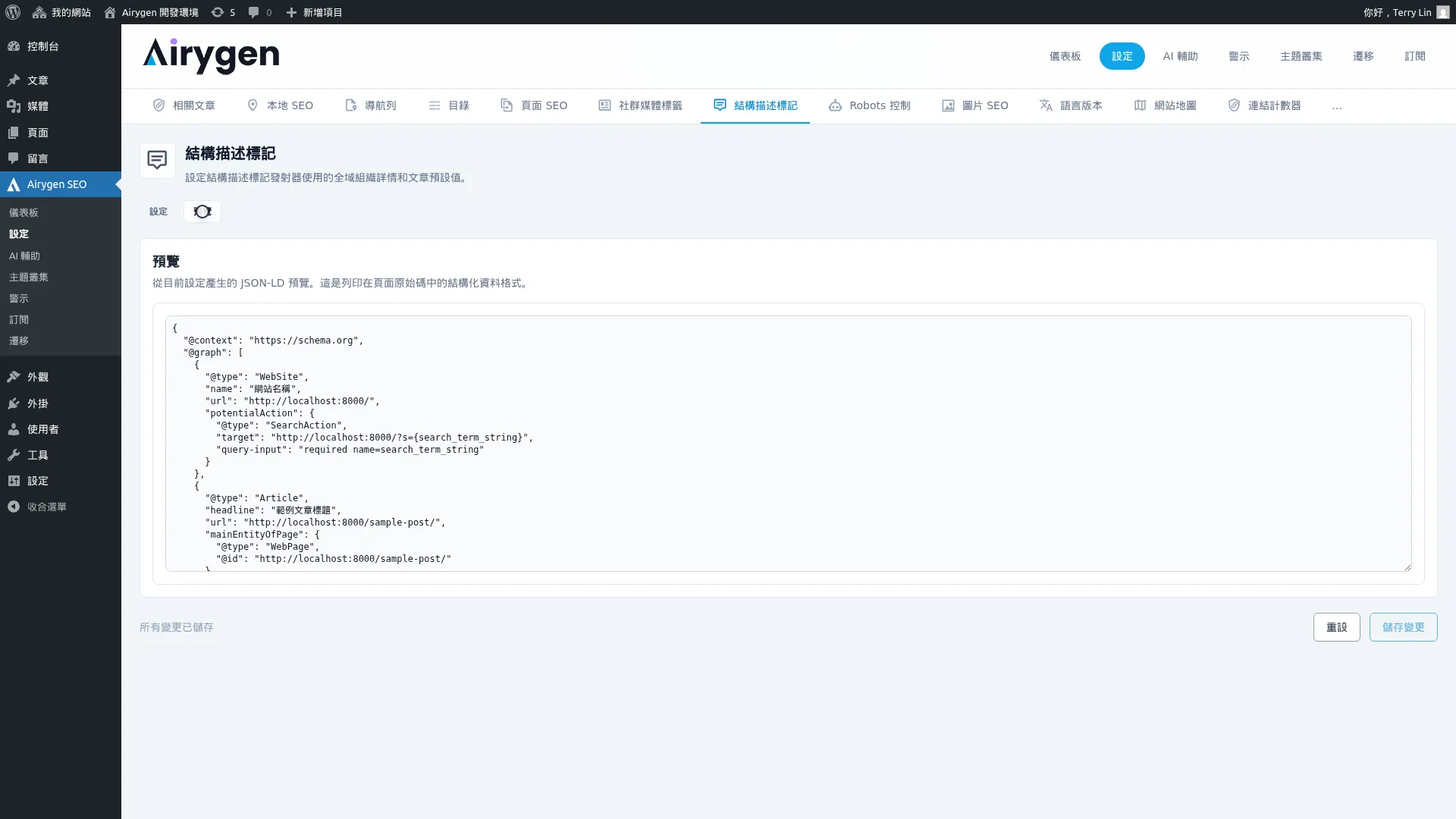Click the 工具 wrench icon

coord(14,455)
